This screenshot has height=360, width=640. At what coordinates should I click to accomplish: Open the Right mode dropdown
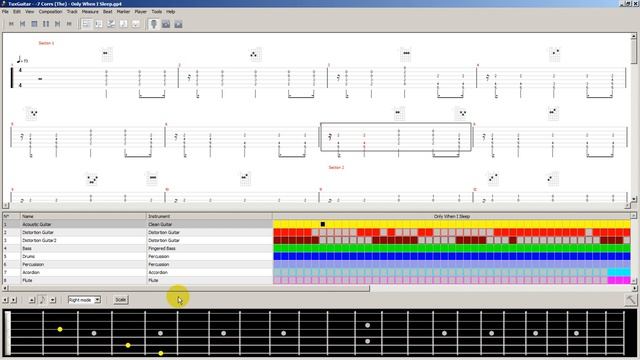tap(84, 300)
